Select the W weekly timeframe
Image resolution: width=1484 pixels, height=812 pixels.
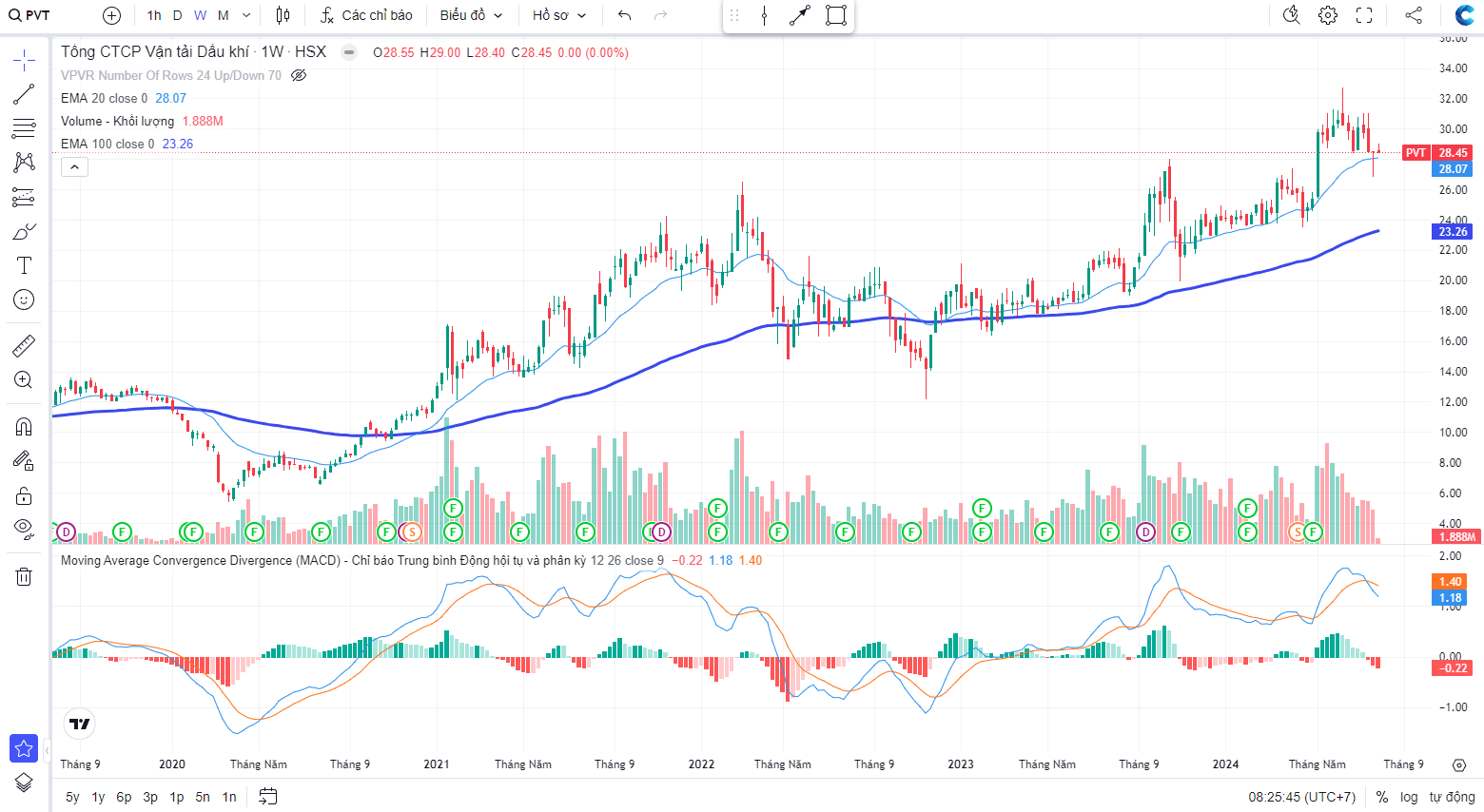point(200,15)
